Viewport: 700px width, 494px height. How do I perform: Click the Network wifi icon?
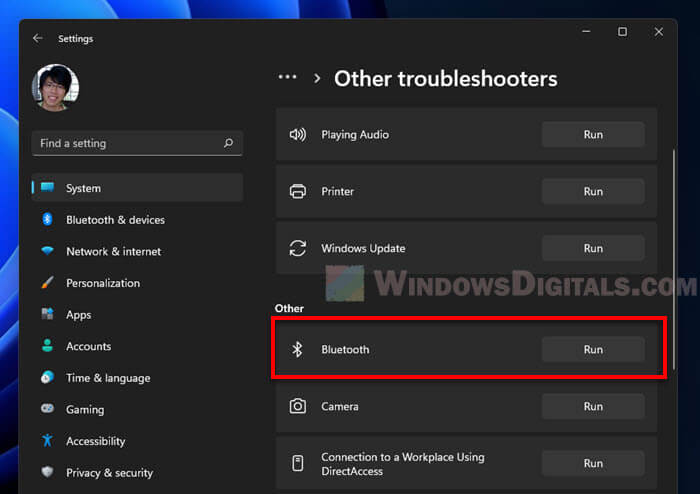[x=47, y=251]
